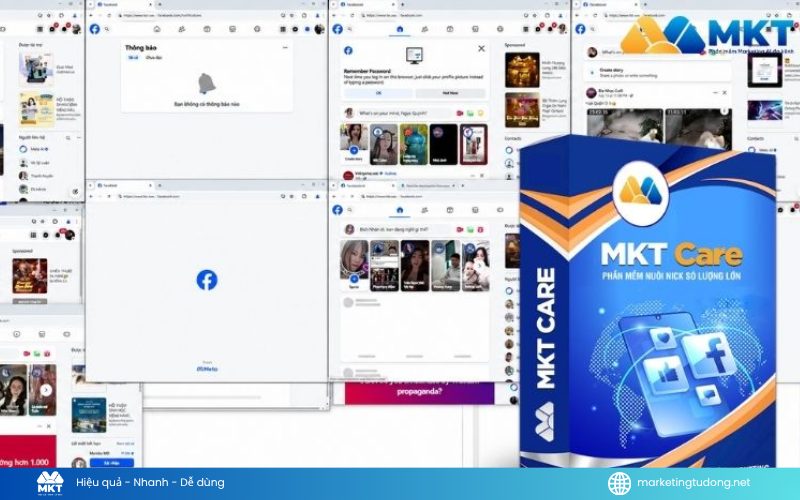Click the Live video icon beside 'What's on your mind'
This screenshot has width=800, height=500.
click(x=460, y=113)
